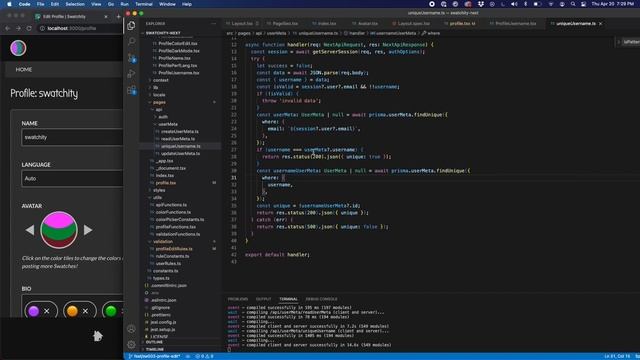Click the Dropbox icon in menu bar

point(481,4)
